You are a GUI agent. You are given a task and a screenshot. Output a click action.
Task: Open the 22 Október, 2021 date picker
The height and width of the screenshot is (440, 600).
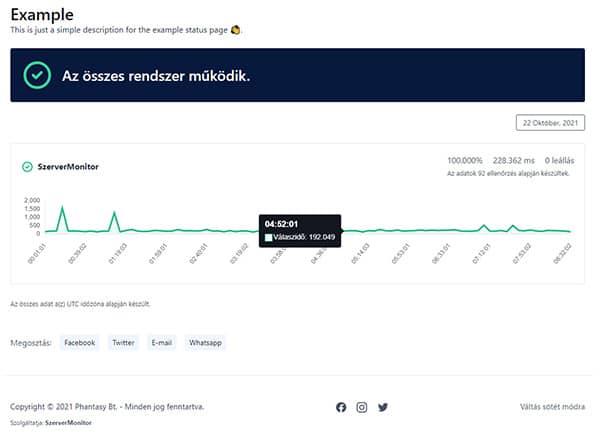[549, 123]
